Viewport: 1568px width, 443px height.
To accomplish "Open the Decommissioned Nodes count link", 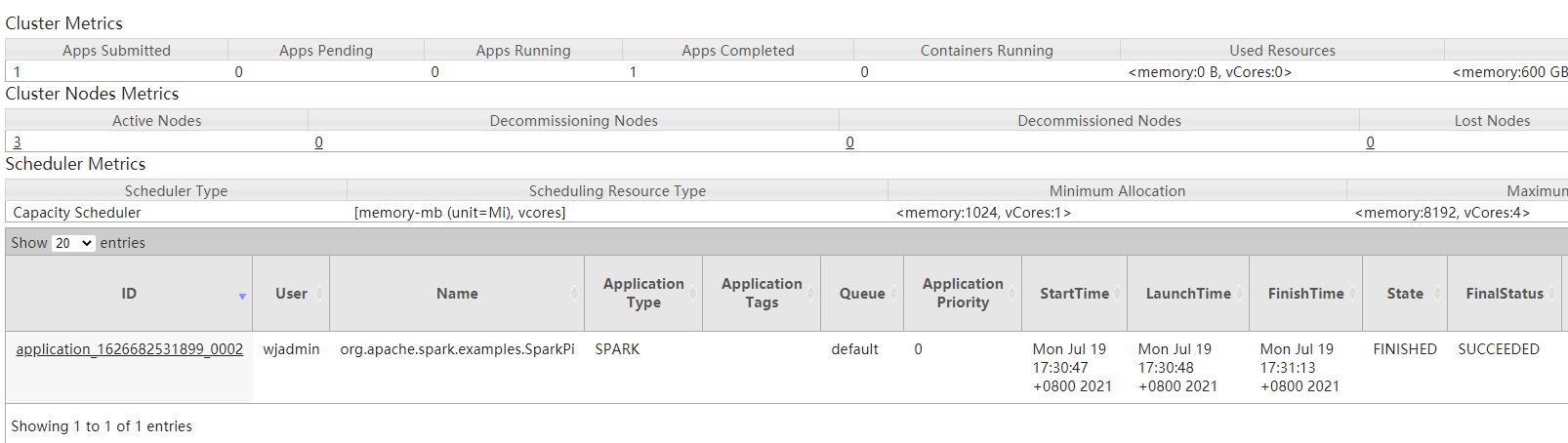I will pos(849,142).
